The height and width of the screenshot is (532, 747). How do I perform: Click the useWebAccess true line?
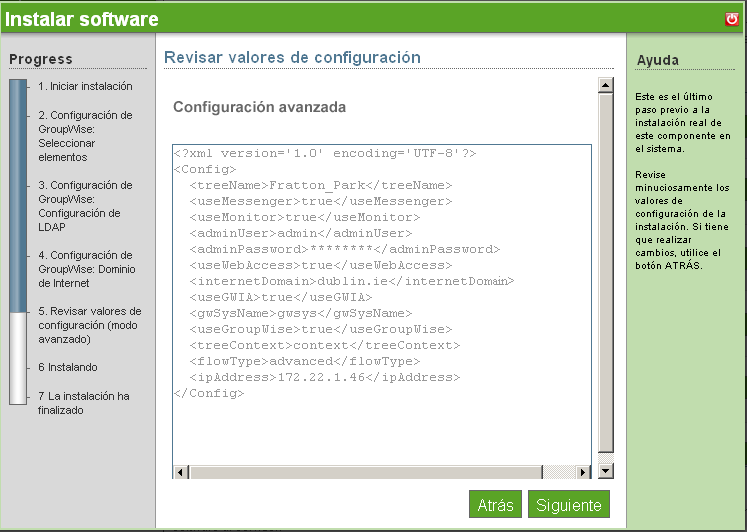[321, 265]
